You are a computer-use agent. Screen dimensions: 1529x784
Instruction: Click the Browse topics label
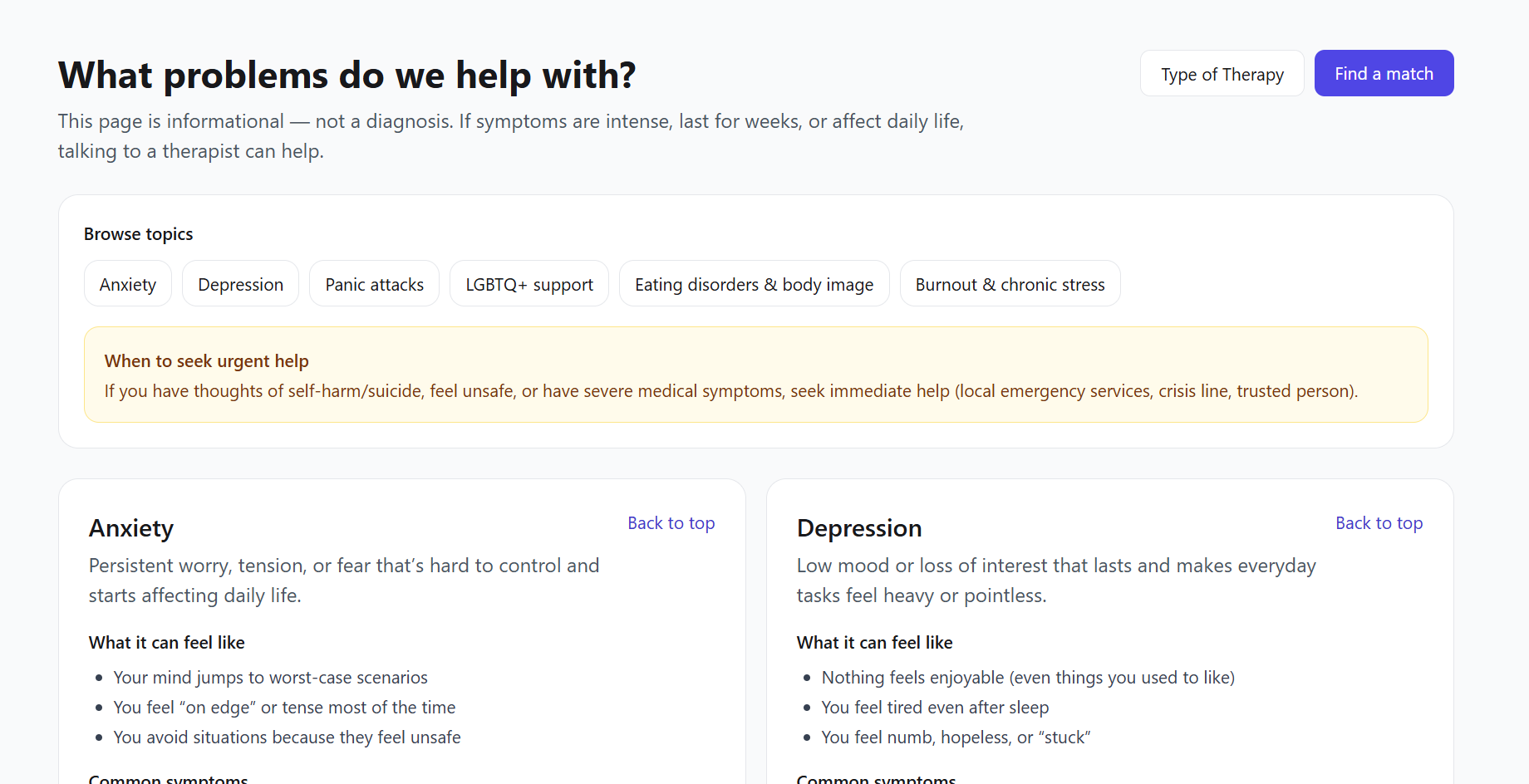pos(138,234)
